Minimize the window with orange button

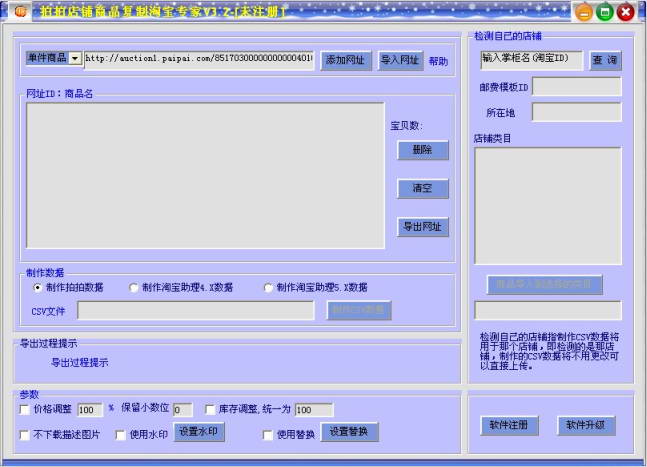pos(584,12)
